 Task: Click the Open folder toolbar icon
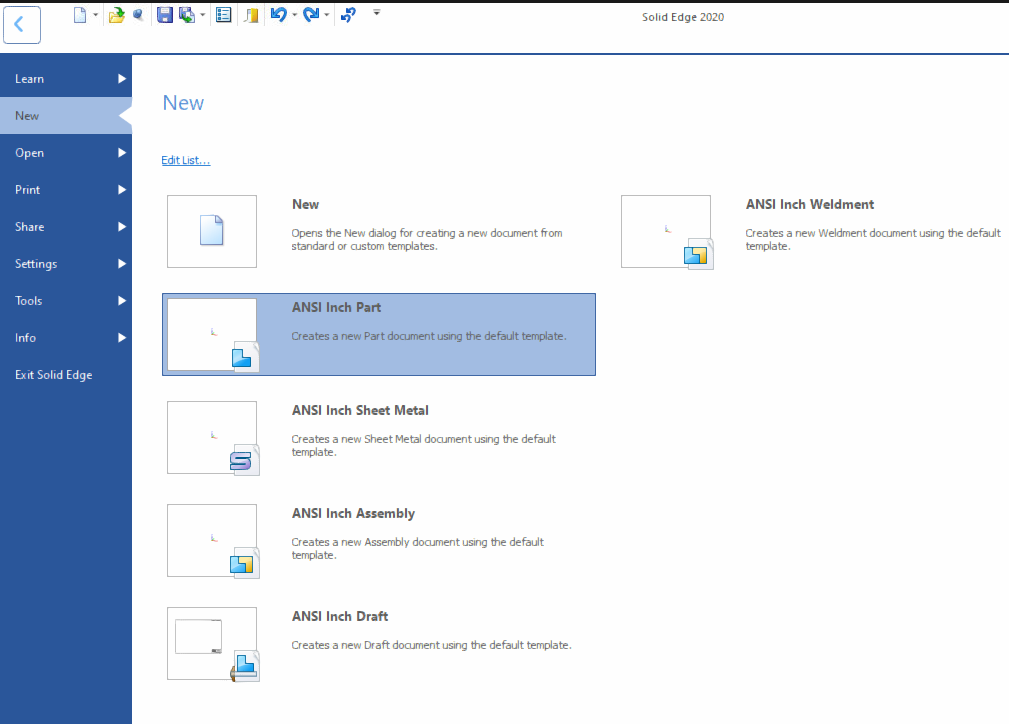tap(116, 15)
